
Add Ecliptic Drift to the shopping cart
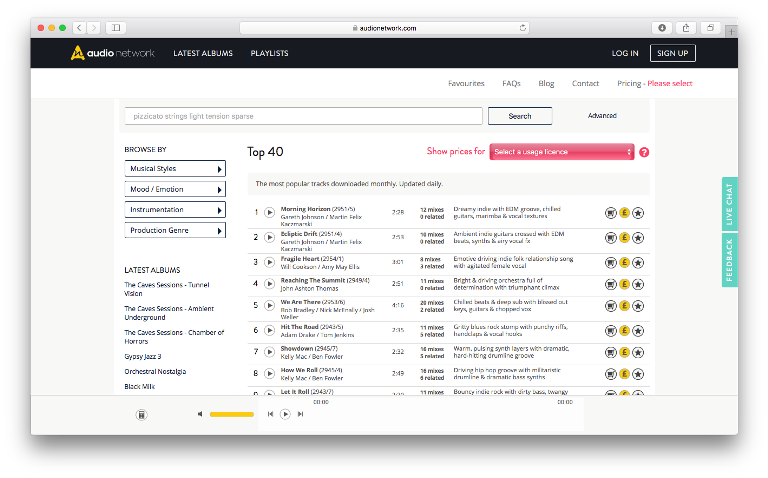tap(610, 238)
